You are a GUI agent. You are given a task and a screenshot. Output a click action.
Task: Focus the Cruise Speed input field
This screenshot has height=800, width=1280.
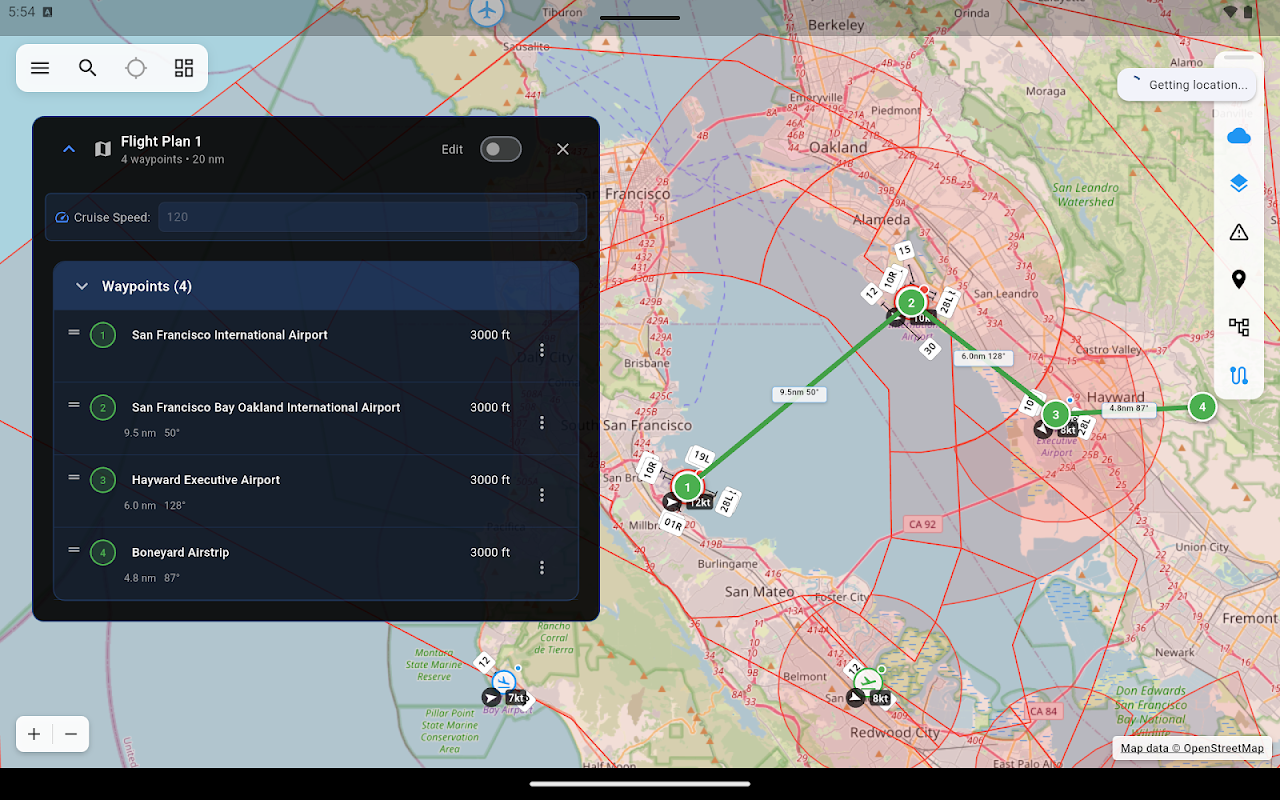pyautogui.click(x=368, y=217)
